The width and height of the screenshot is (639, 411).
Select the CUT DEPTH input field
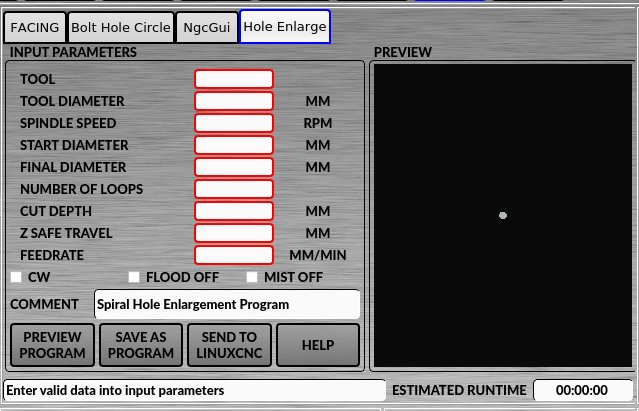234,211
